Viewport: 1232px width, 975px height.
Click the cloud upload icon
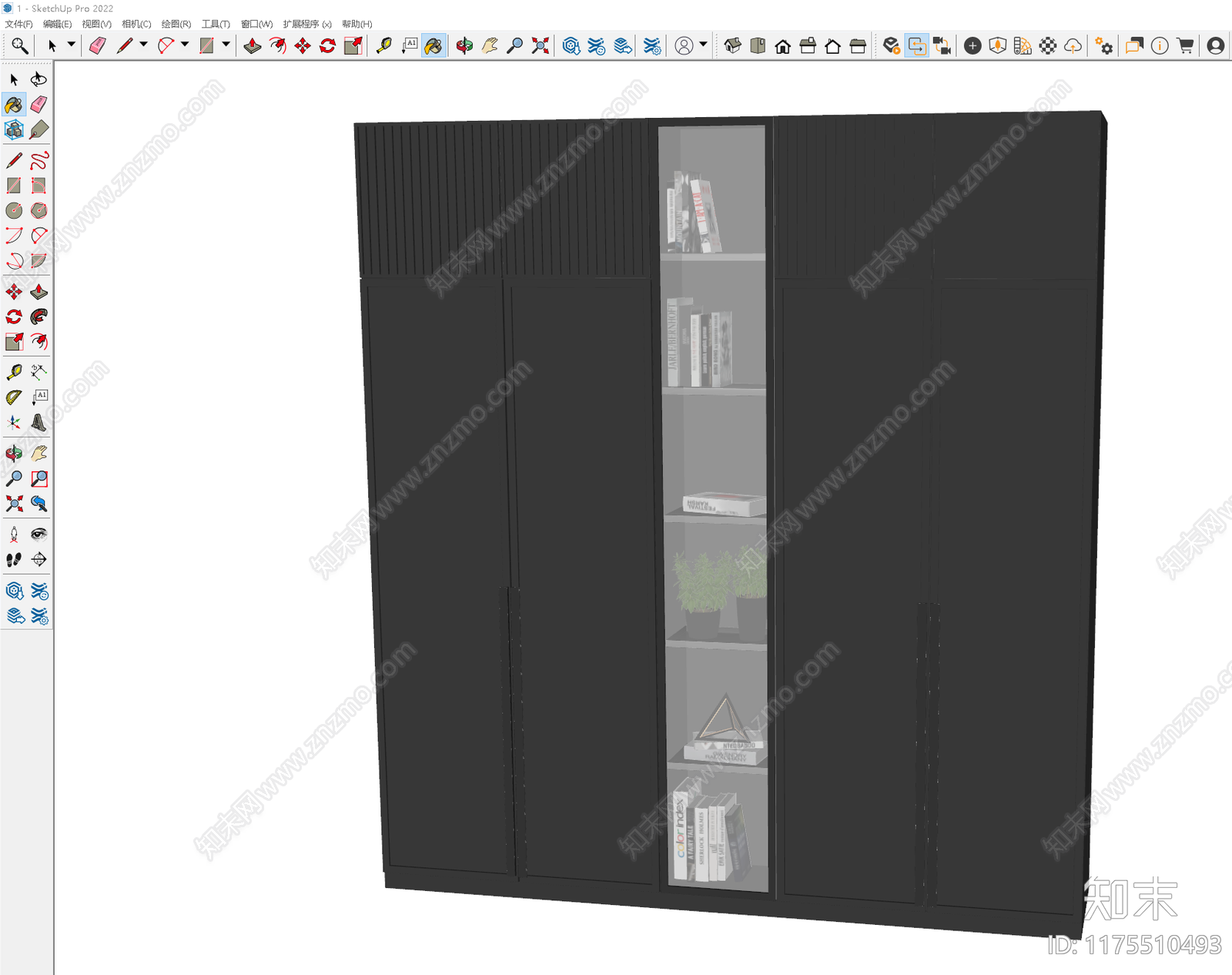pos(1073,46)
